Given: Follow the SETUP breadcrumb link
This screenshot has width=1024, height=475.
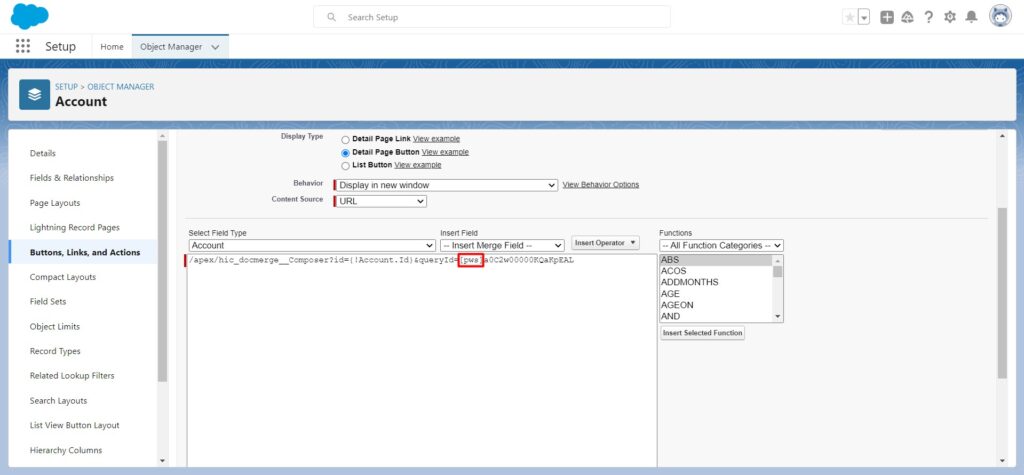Looking at the screenshot, I should tap(66, 86).
